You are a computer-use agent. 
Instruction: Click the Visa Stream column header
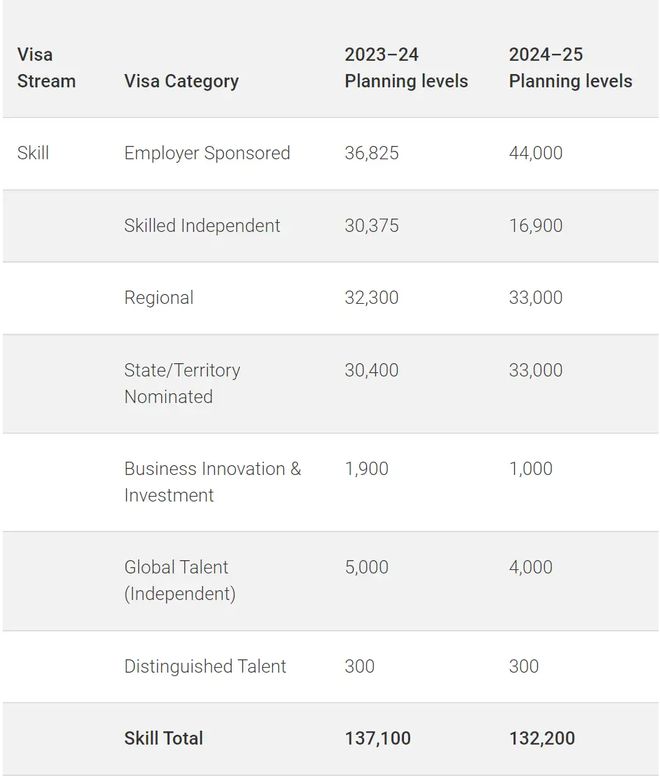coord(46,68)
